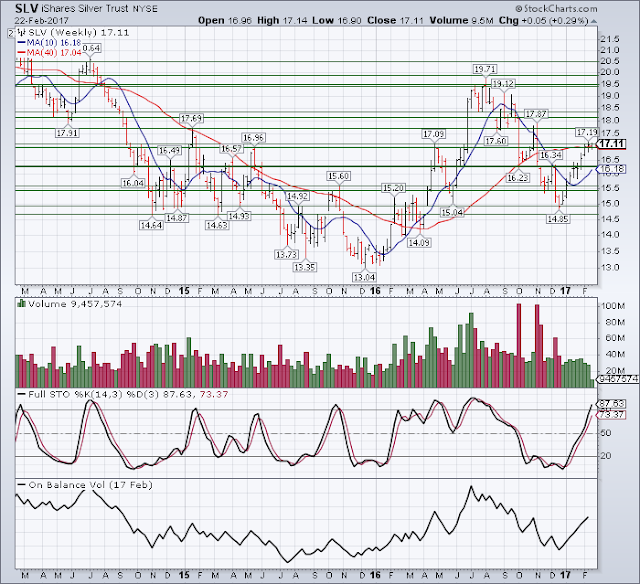This screenshot has width=640, height=584.
Task: Click the 16.34 price label
Action: coord(551,155)
